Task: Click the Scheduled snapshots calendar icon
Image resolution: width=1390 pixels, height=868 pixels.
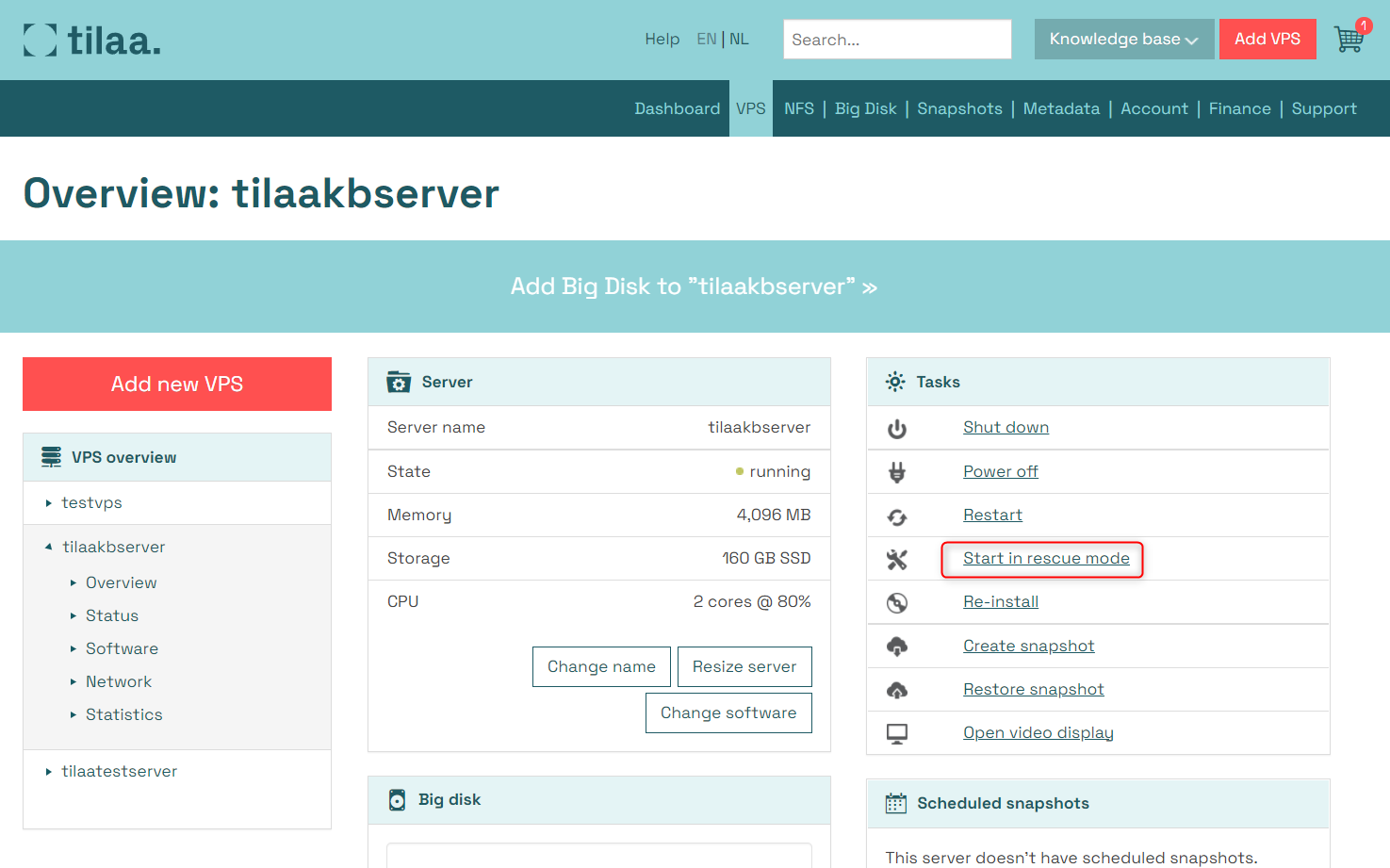Action: point(896,803)
